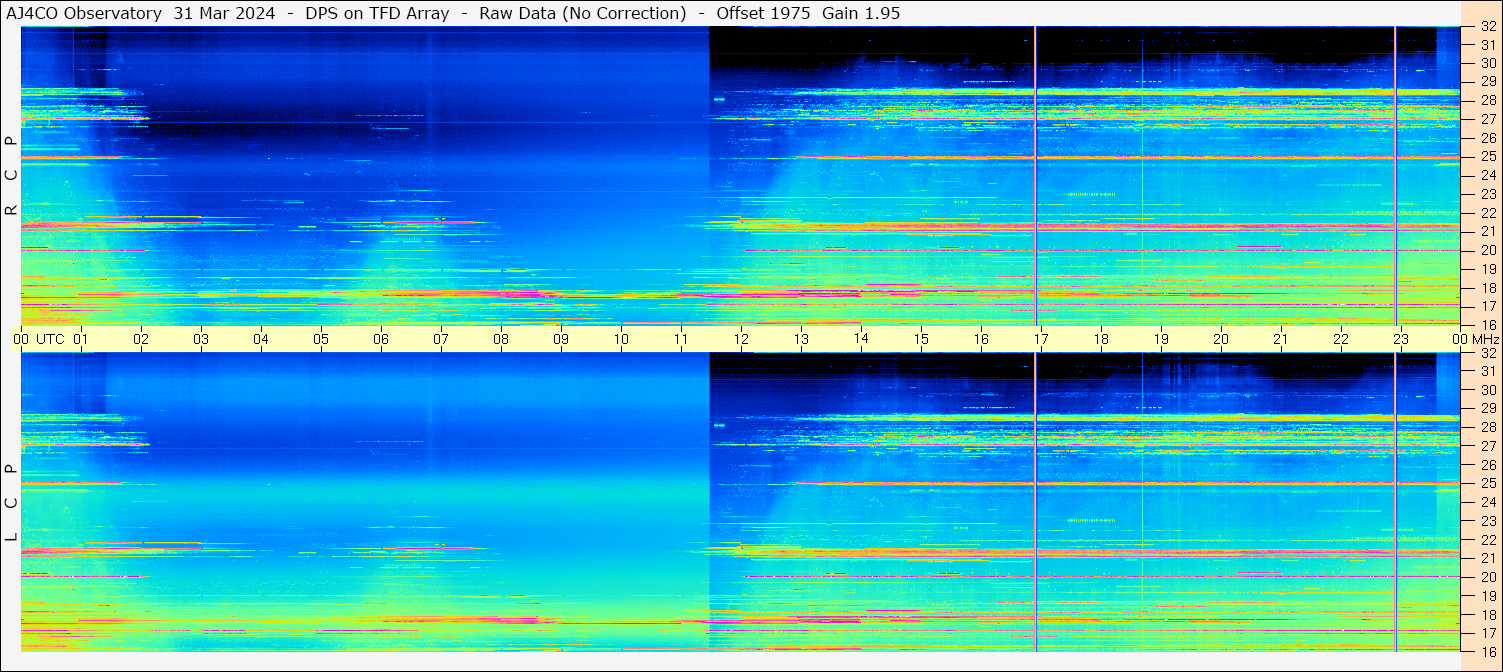The width and height of the screenshot is (1503, 672).
Task: Select the 13 hour tick label
Action: tap(801, 339)
